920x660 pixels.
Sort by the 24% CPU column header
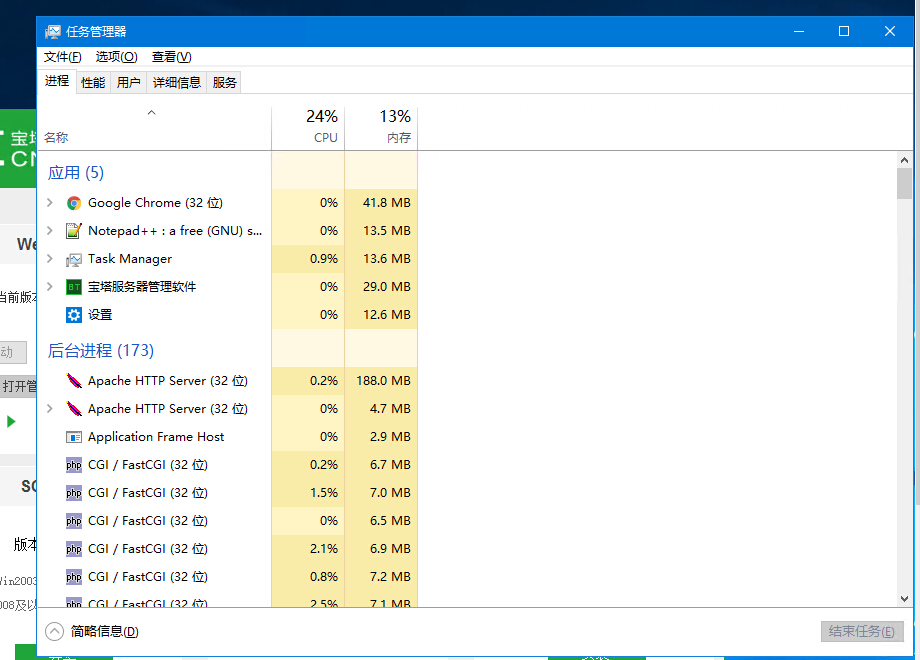(x=308, y=128)
